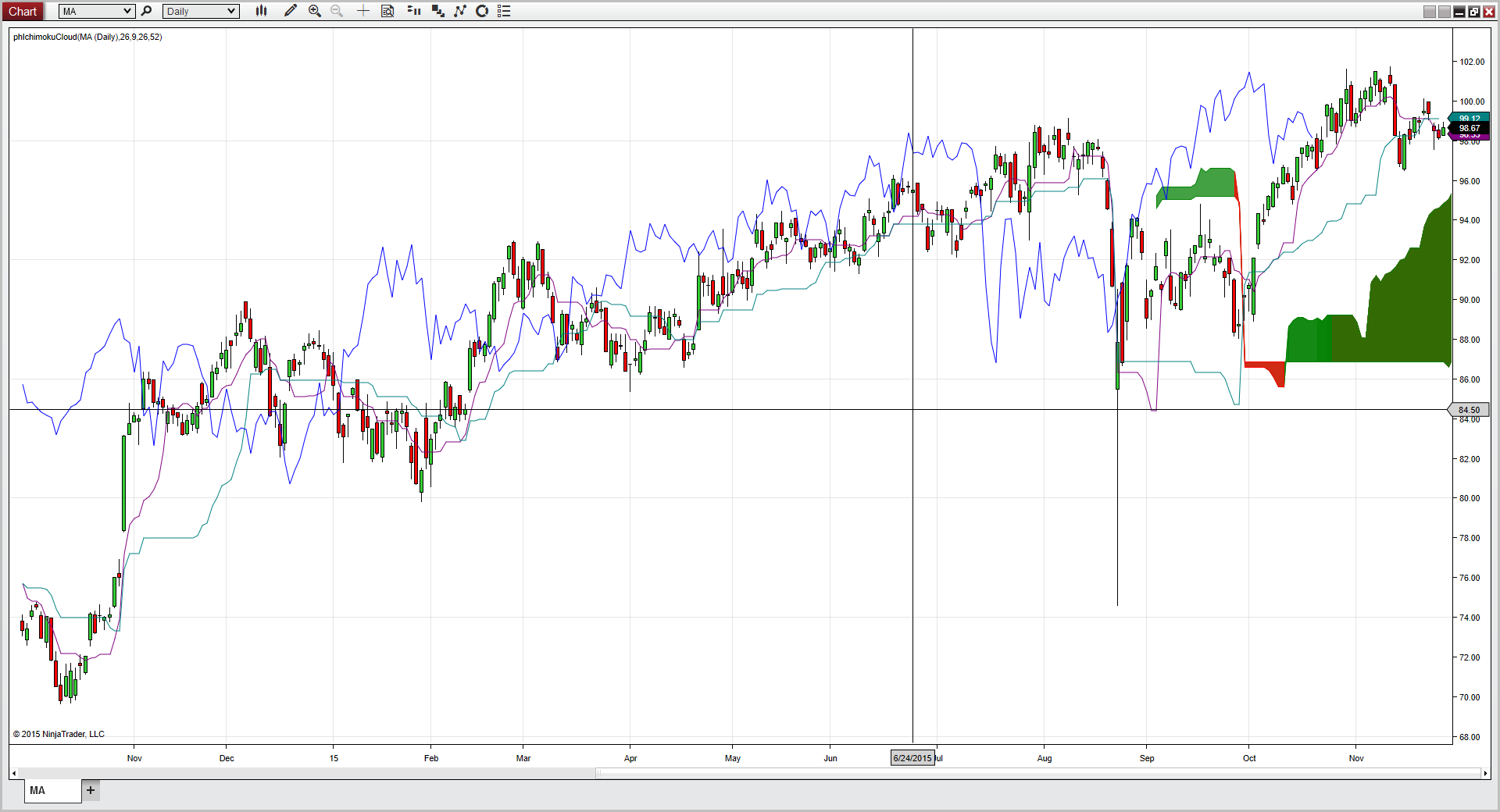The image size is (1500, 812).
Task: Click the teal 99.12 price marker
Action: pos(1469,118)
